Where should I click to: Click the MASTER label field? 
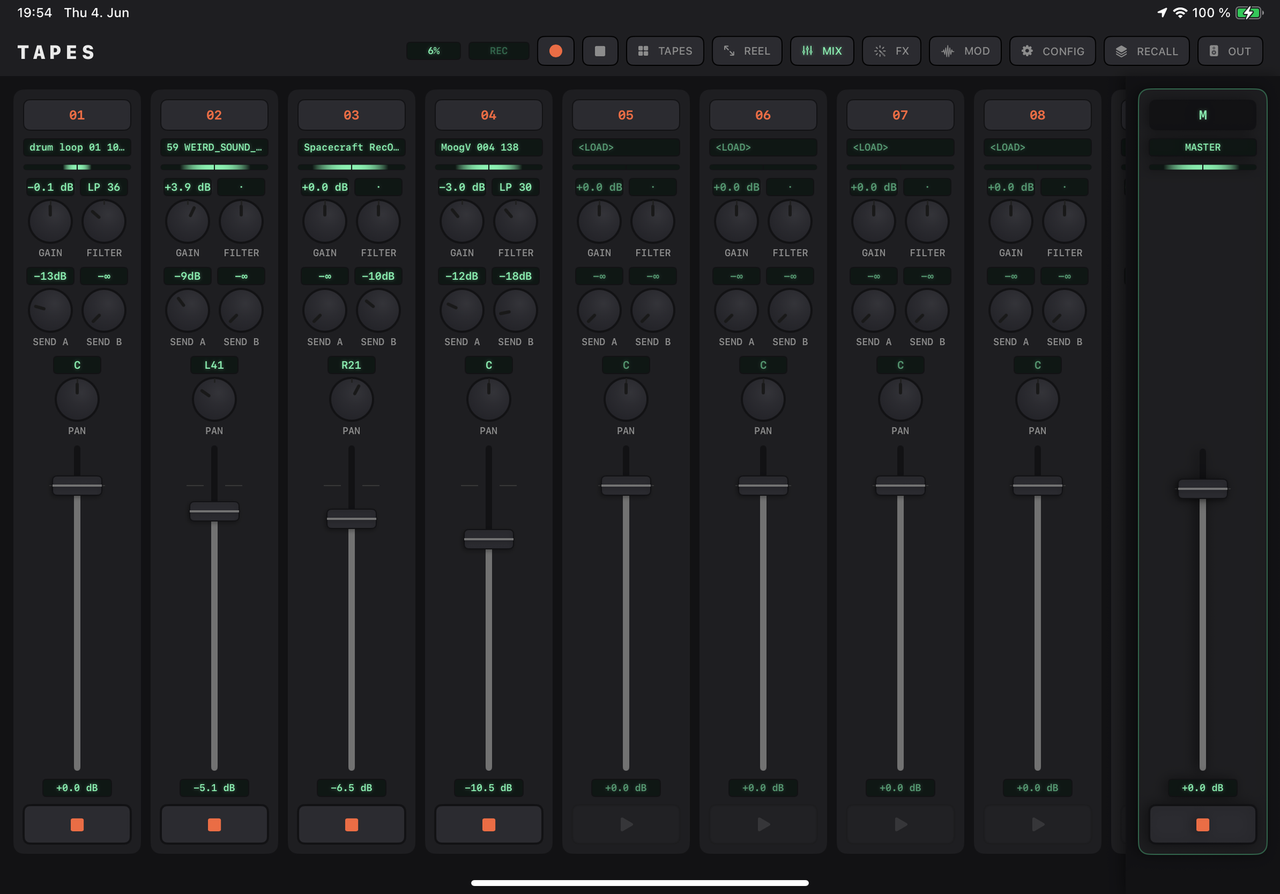(x=1202, y=147)
